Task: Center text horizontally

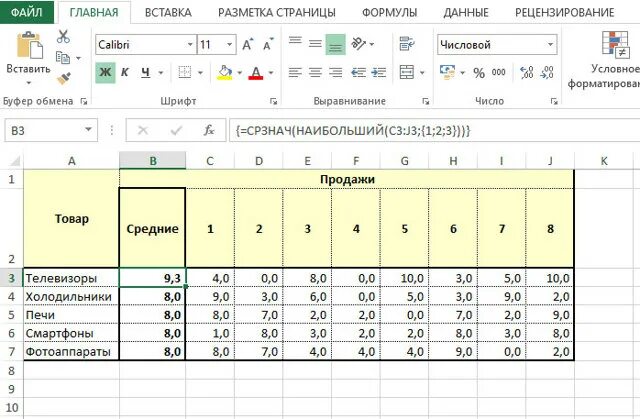Action: 315,73
